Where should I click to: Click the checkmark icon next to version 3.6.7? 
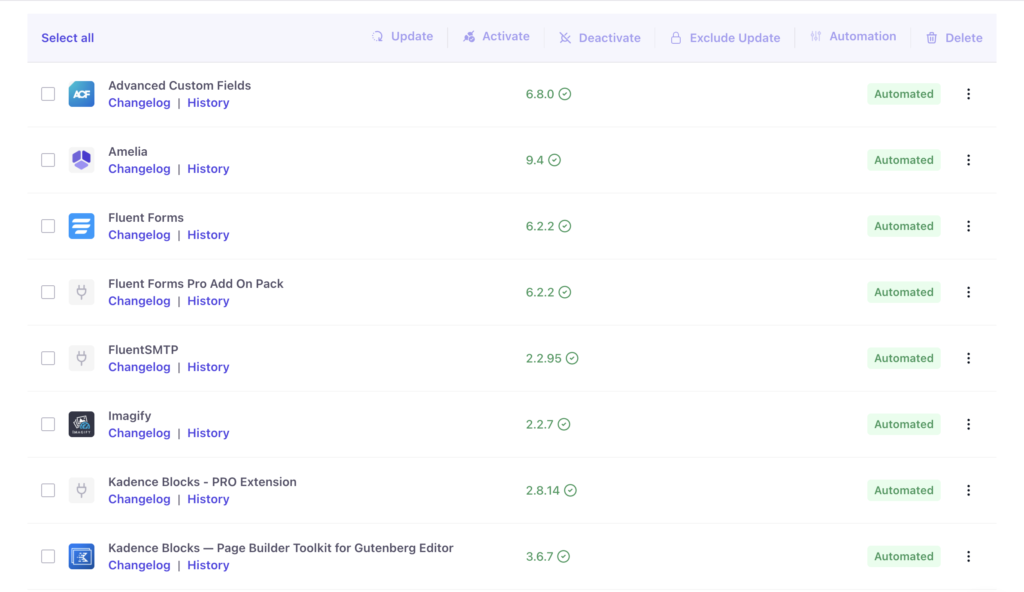tap(564, 556)
